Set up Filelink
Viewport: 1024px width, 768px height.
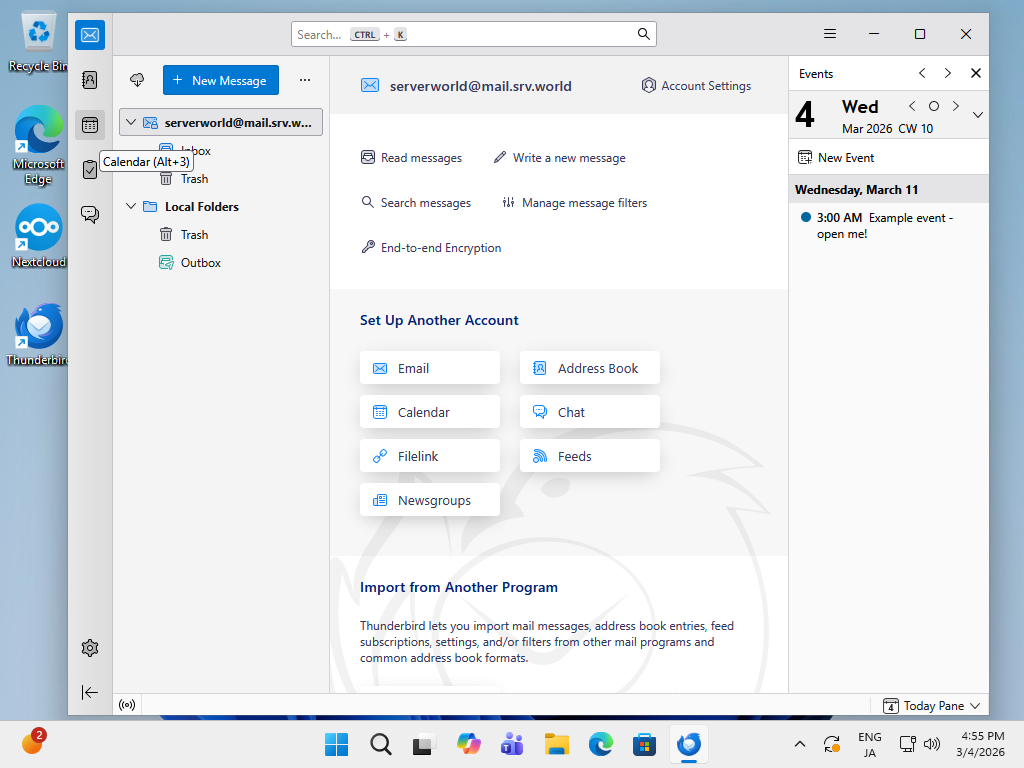[x=430, y=456]
